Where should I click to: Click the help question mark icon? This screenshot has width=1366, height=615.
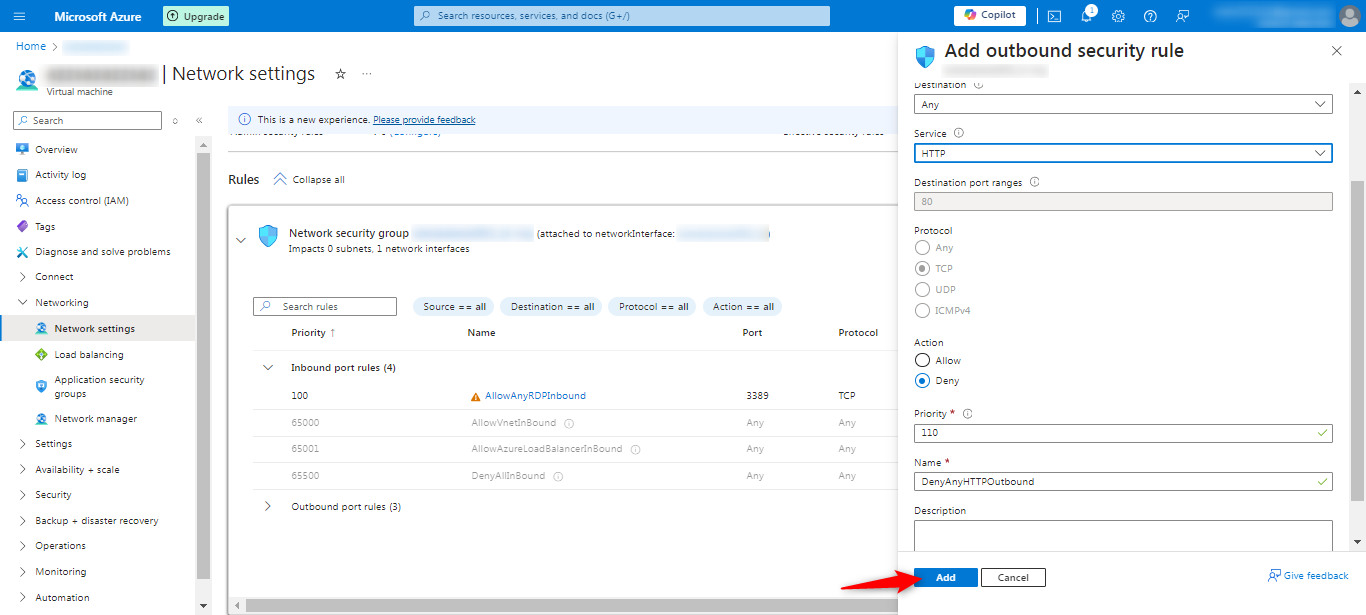point(1150,16)
